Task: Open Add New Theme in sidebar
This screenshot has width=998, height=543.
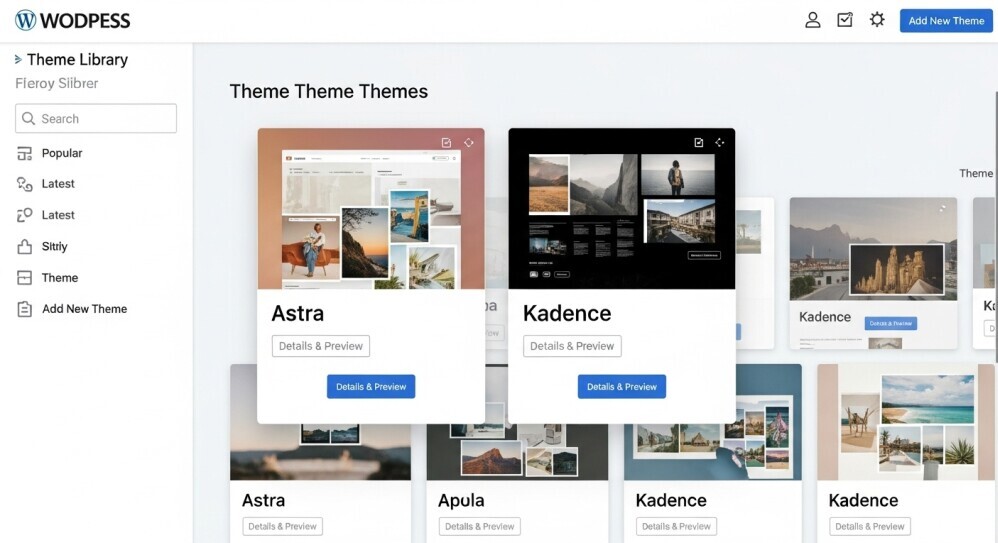Action: pos(85,309)
